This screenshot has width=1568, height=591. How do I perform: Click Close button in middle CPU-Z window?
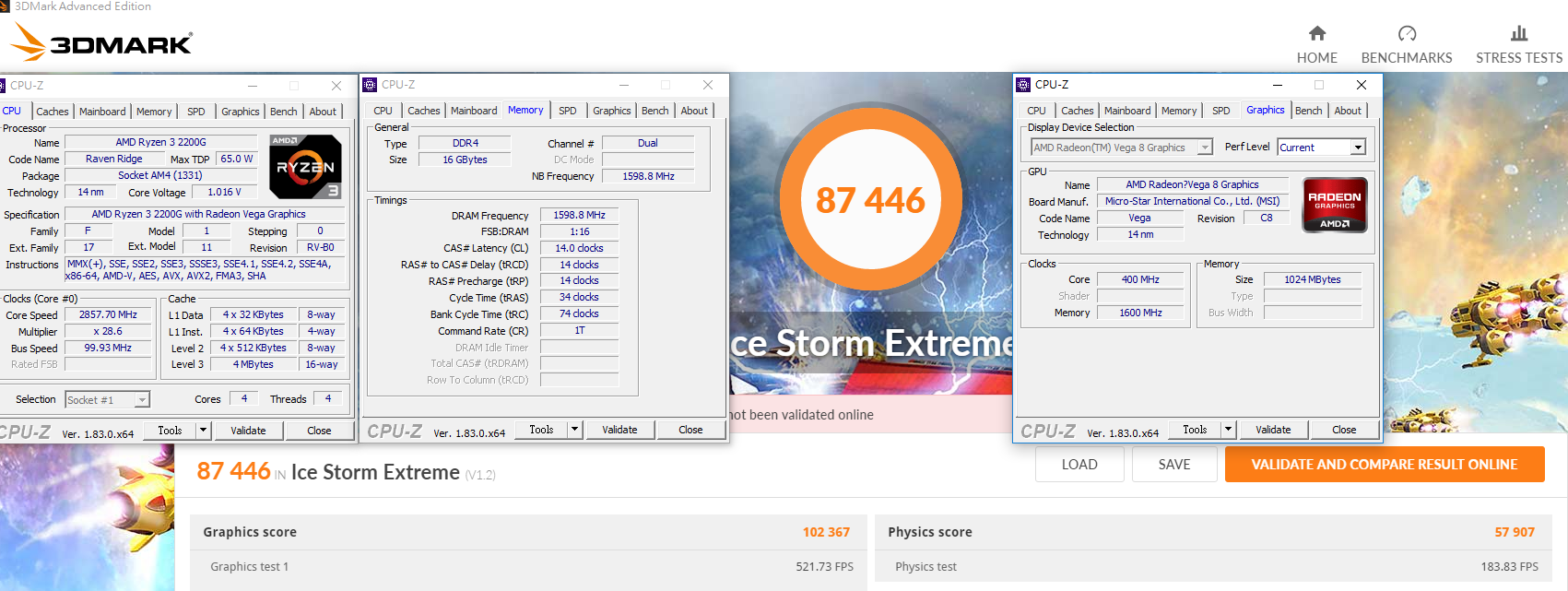coord(690,430)
